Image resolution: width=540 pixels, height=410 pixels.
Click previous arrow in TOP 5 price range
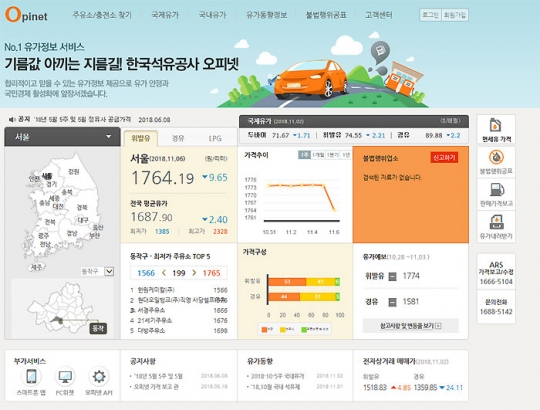pos(164,273)
